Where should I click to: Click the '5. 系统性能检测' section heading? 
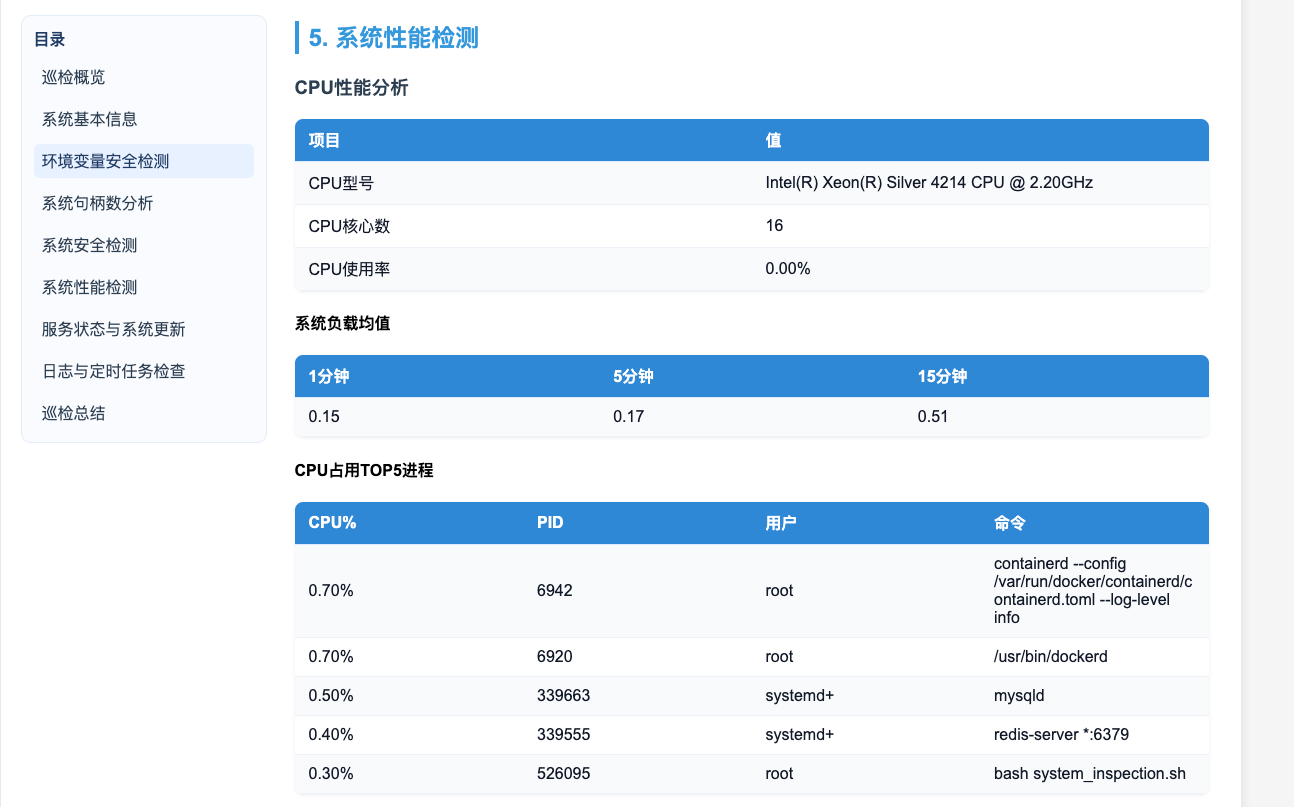[393, 38]
